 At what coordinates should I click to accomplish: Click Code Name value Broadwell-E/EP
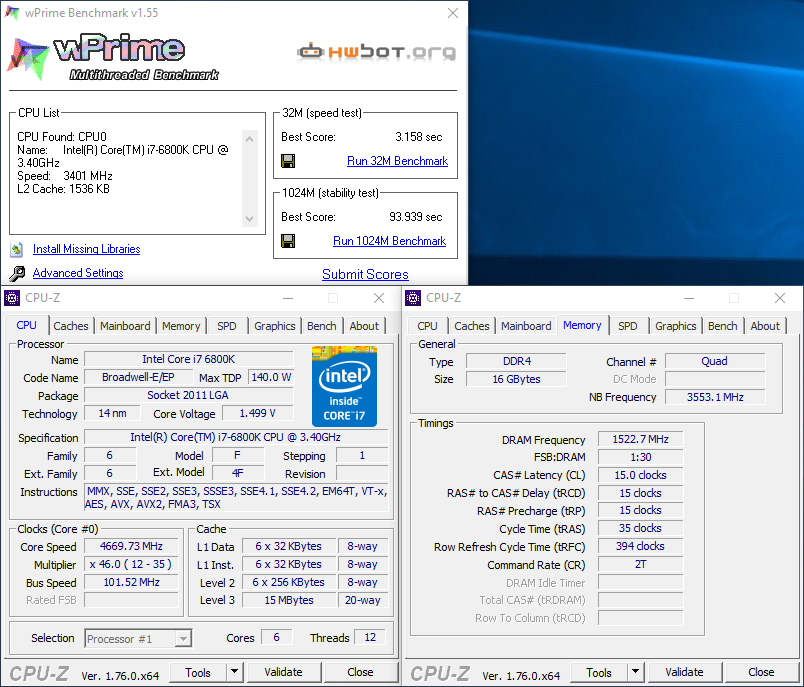(x=138, y=377)
